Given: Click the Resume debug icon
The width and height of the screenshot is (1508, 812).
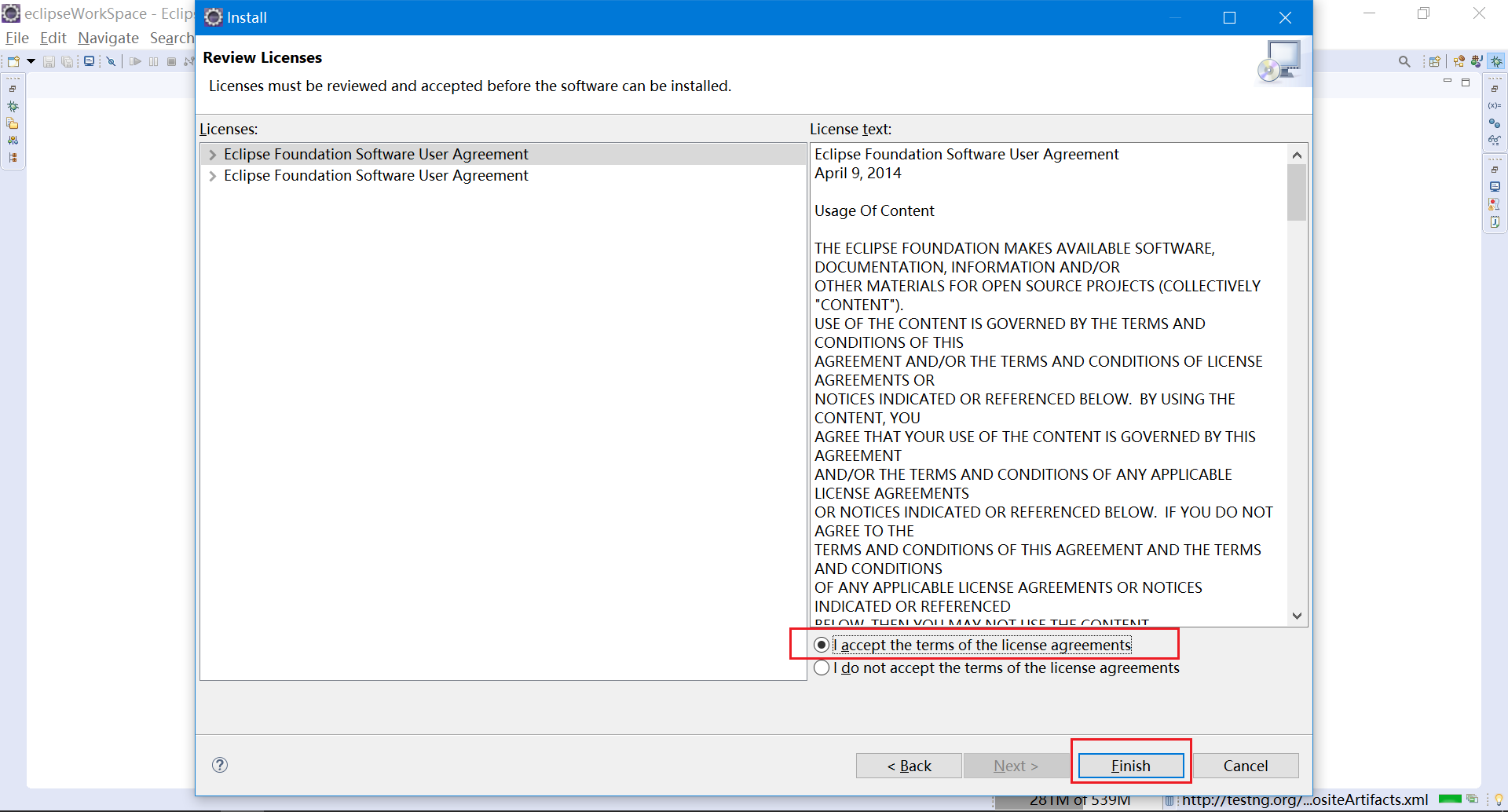Looking at the screenshot, I should tap(135, 61).
